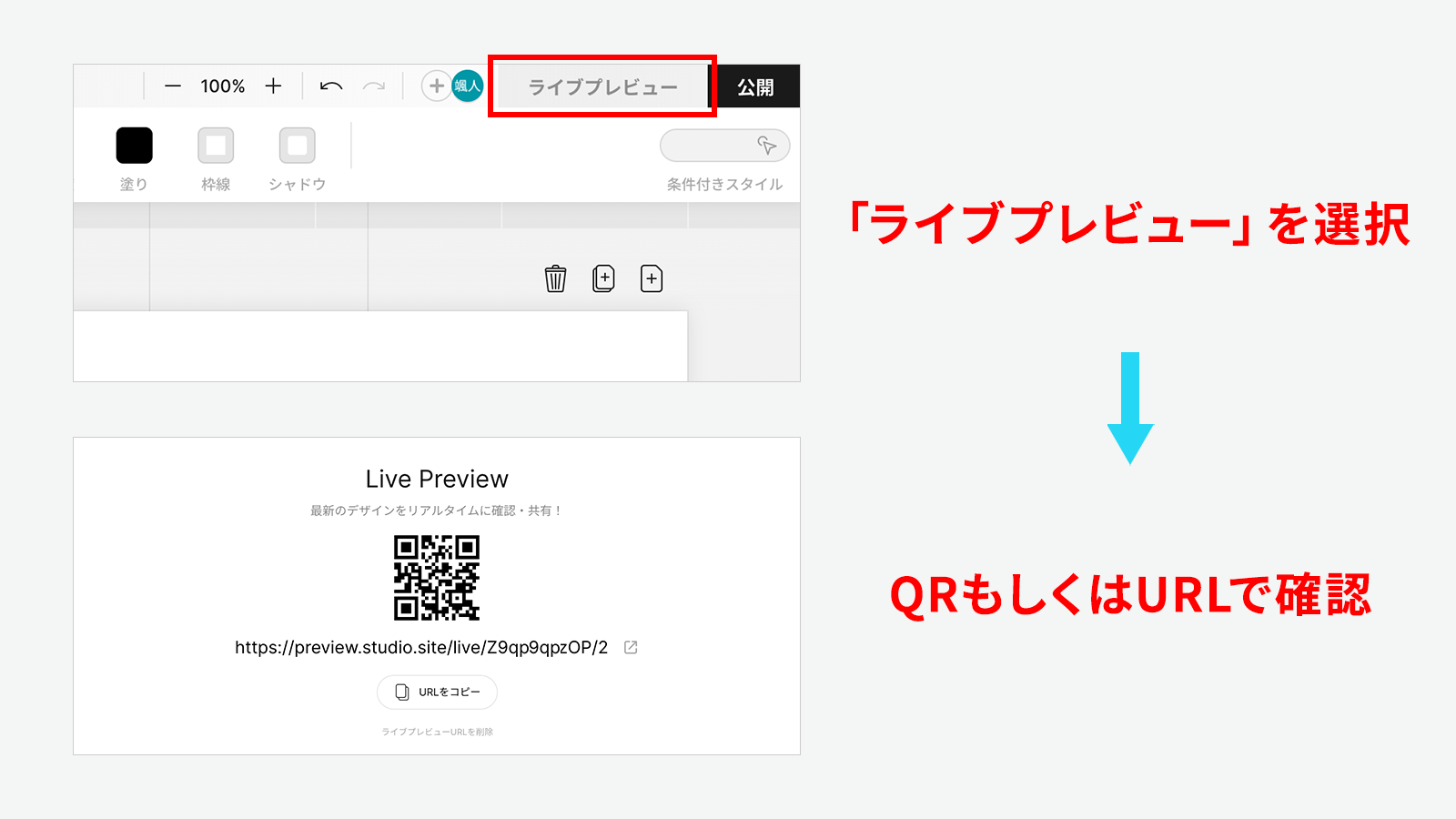Open the 条件付きスタイル conditional style selector
The image size is (1456, 819).
click(x=725, y=146)
